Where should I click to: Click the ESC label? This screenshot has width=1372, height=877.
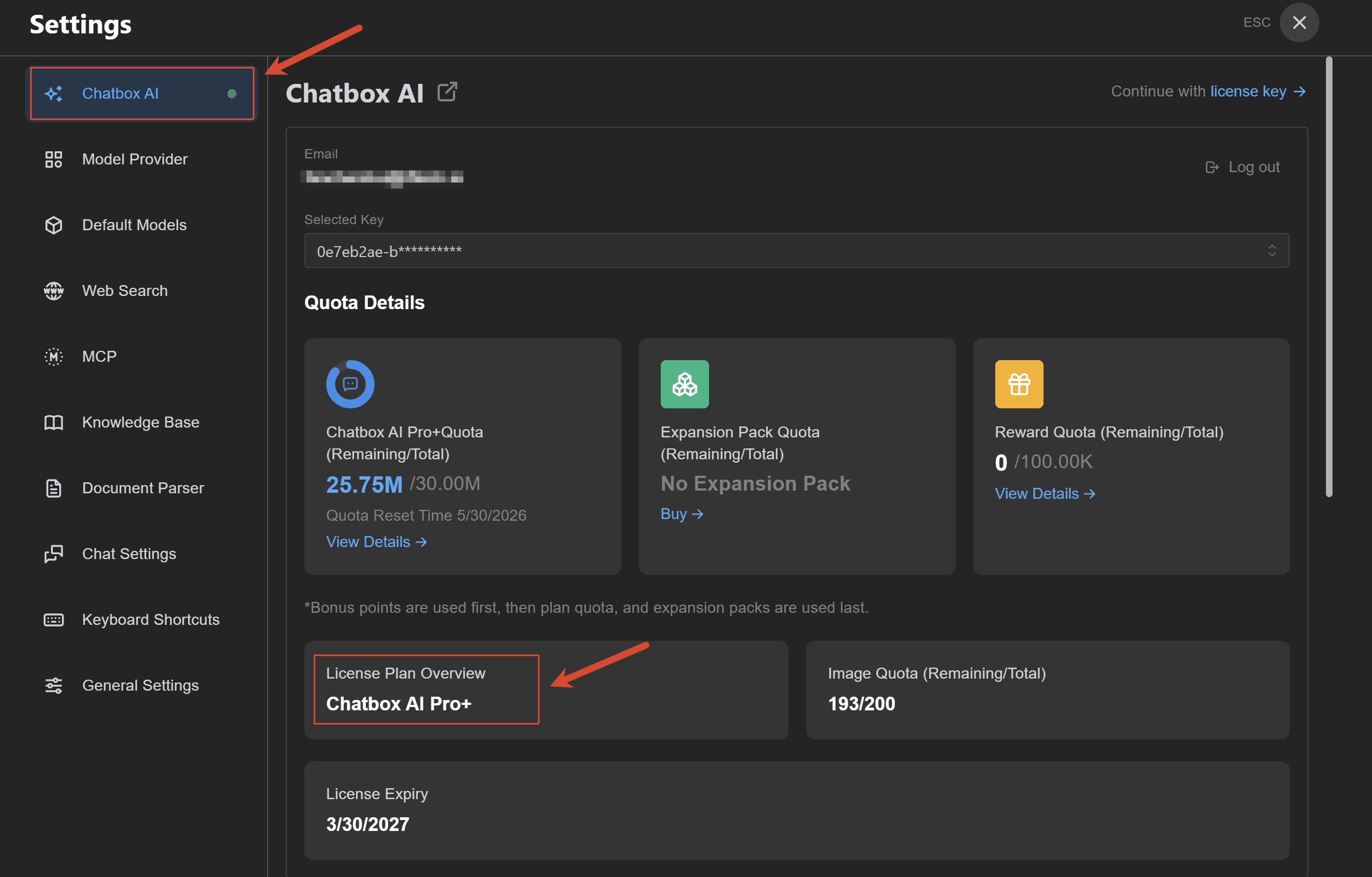point(1256,22)
